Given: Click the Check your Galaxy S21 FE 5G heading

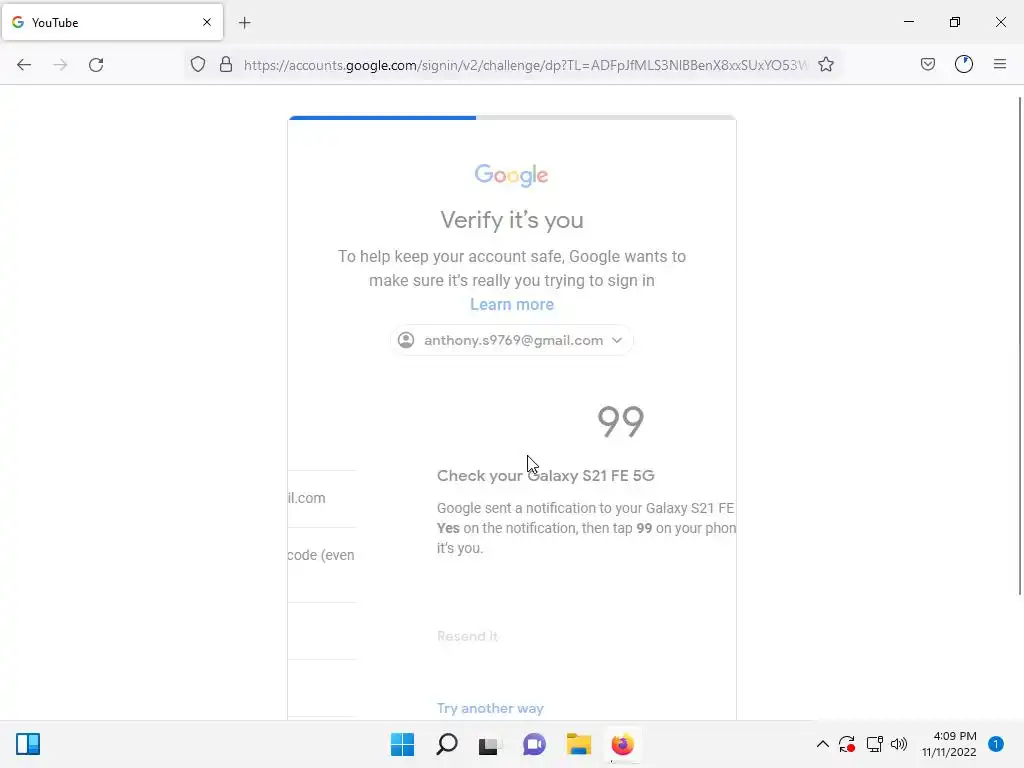Looking at the screenshot, I should [x=546, y=475].
